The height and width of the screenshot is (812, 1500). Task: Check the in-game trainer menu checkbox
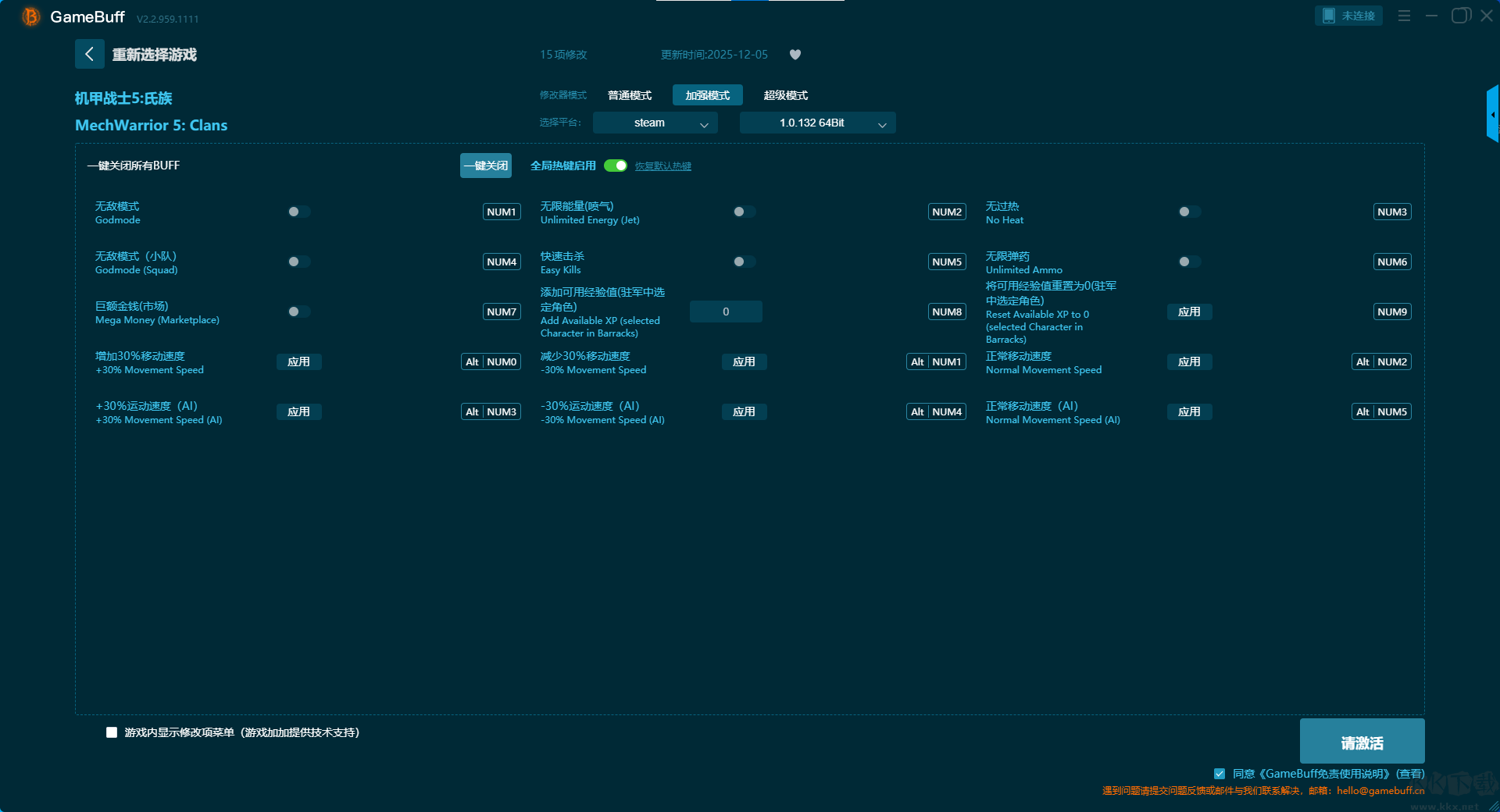112,732
